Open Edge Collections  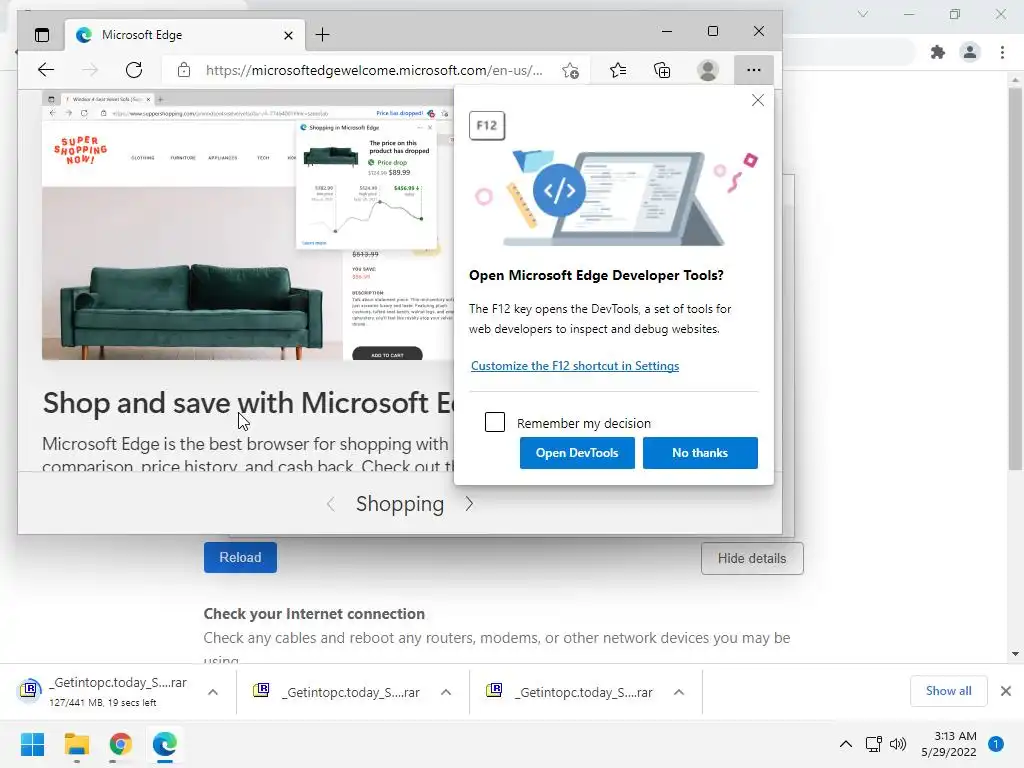coord(662,70)
